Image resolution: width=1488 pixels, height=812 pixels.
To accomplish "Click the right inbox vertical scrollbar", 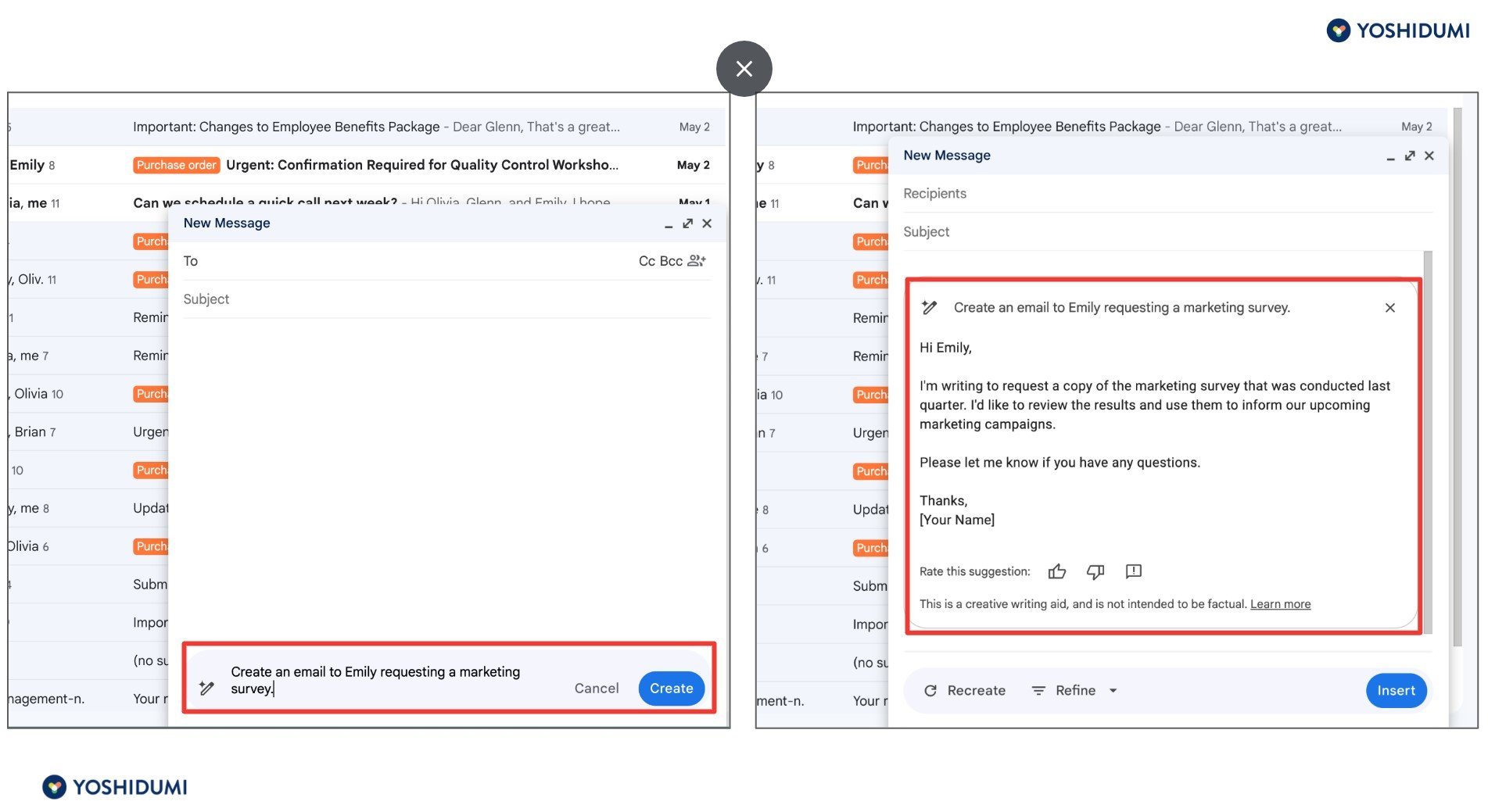I will pyautogui.click(x=1458, y=377).
